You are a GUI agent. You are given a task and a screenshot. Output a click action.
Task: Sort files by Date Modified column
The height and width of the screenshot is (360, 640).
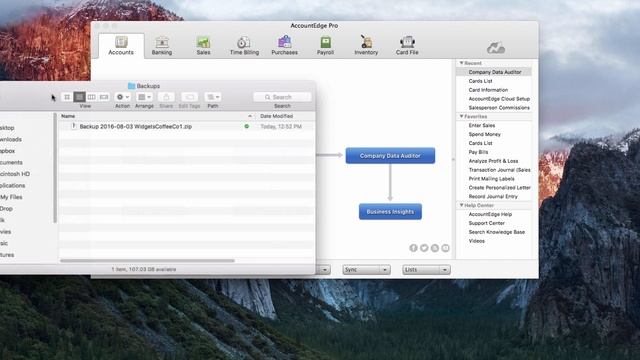pos(276,116)
